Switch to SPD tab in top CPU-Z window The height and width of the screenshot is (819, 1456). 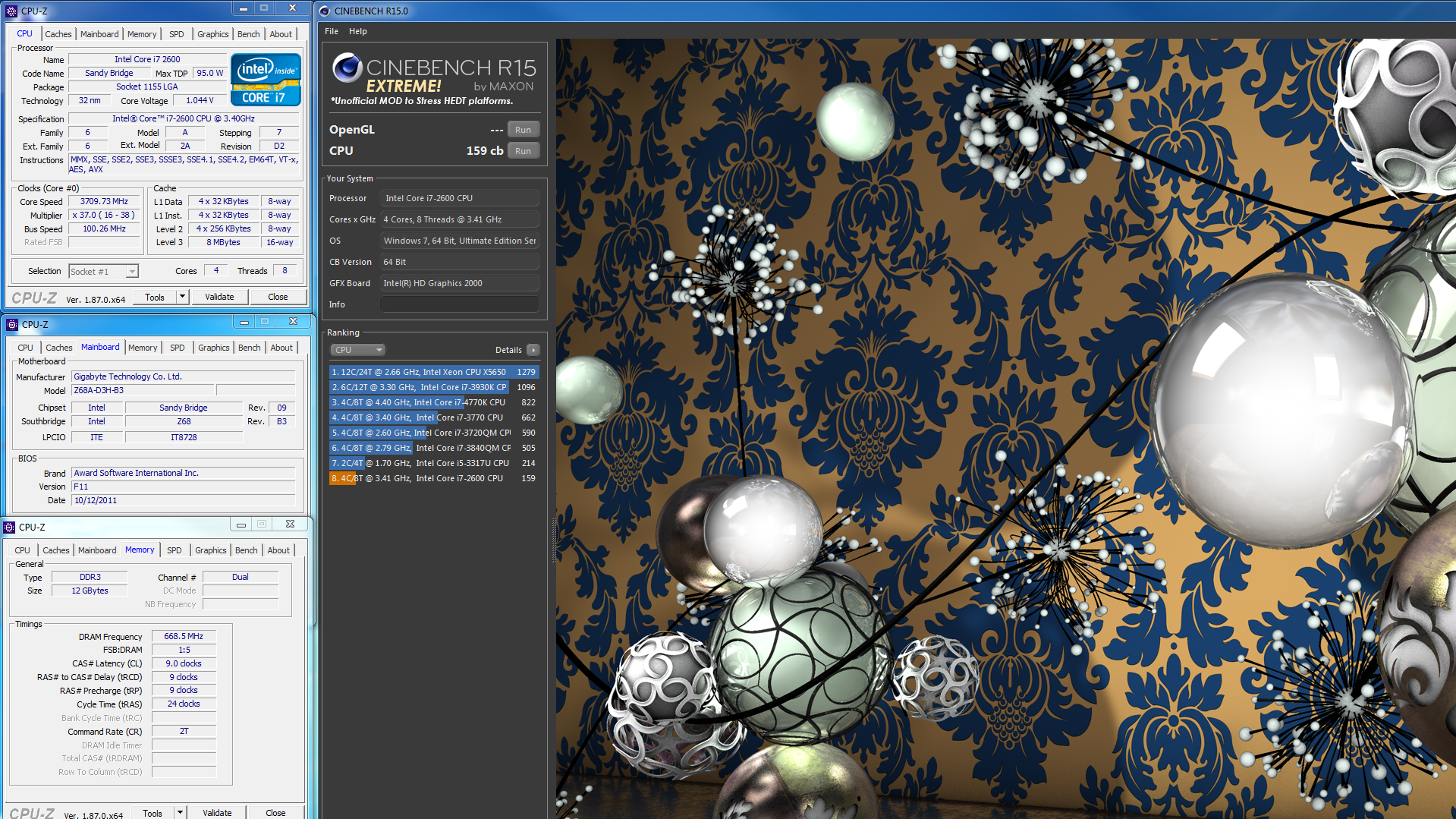point(177,34)
